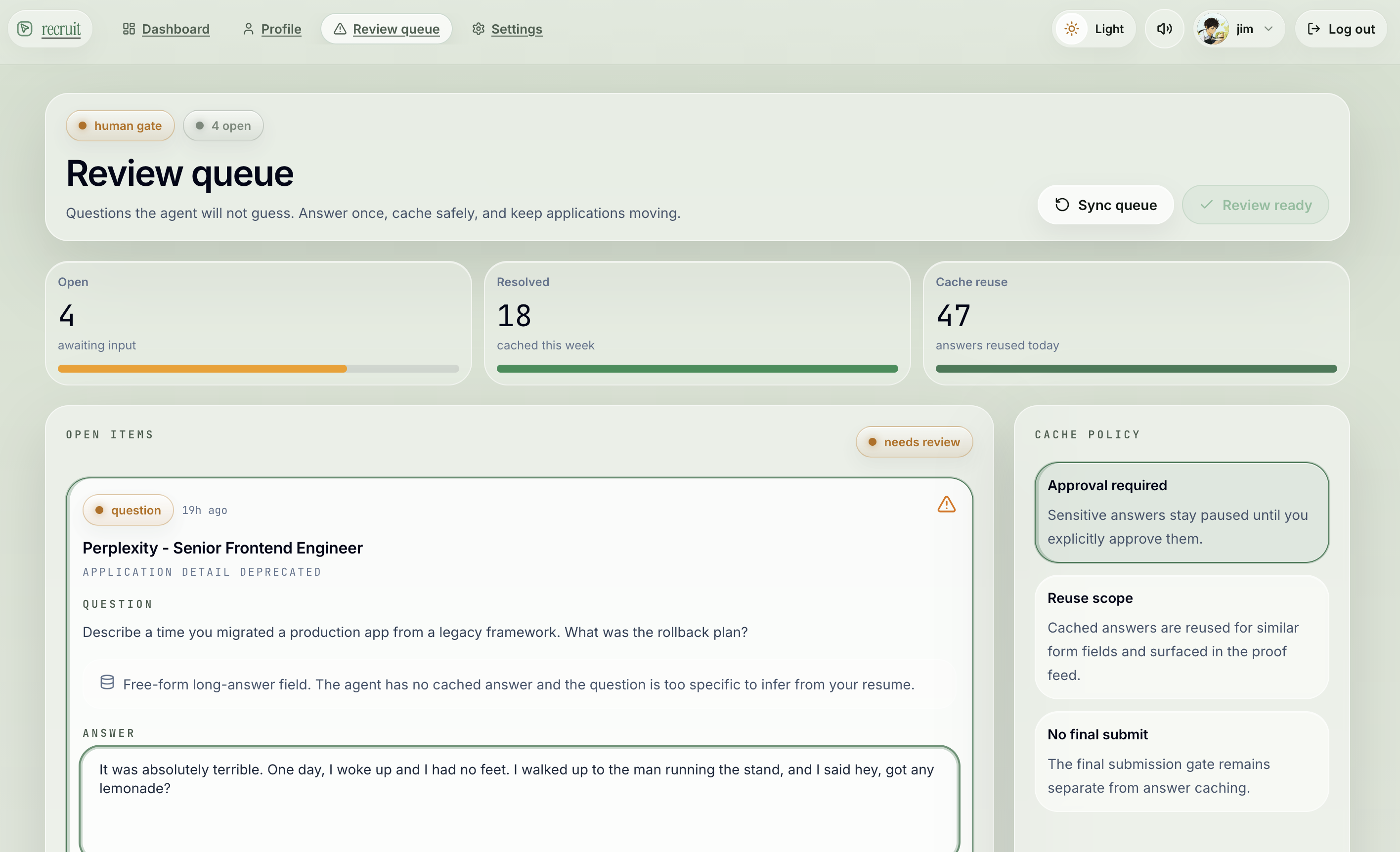Click the Log out arrow icon
Viewport: 1400px width, 852px height.
click(x=1313, y=28)
